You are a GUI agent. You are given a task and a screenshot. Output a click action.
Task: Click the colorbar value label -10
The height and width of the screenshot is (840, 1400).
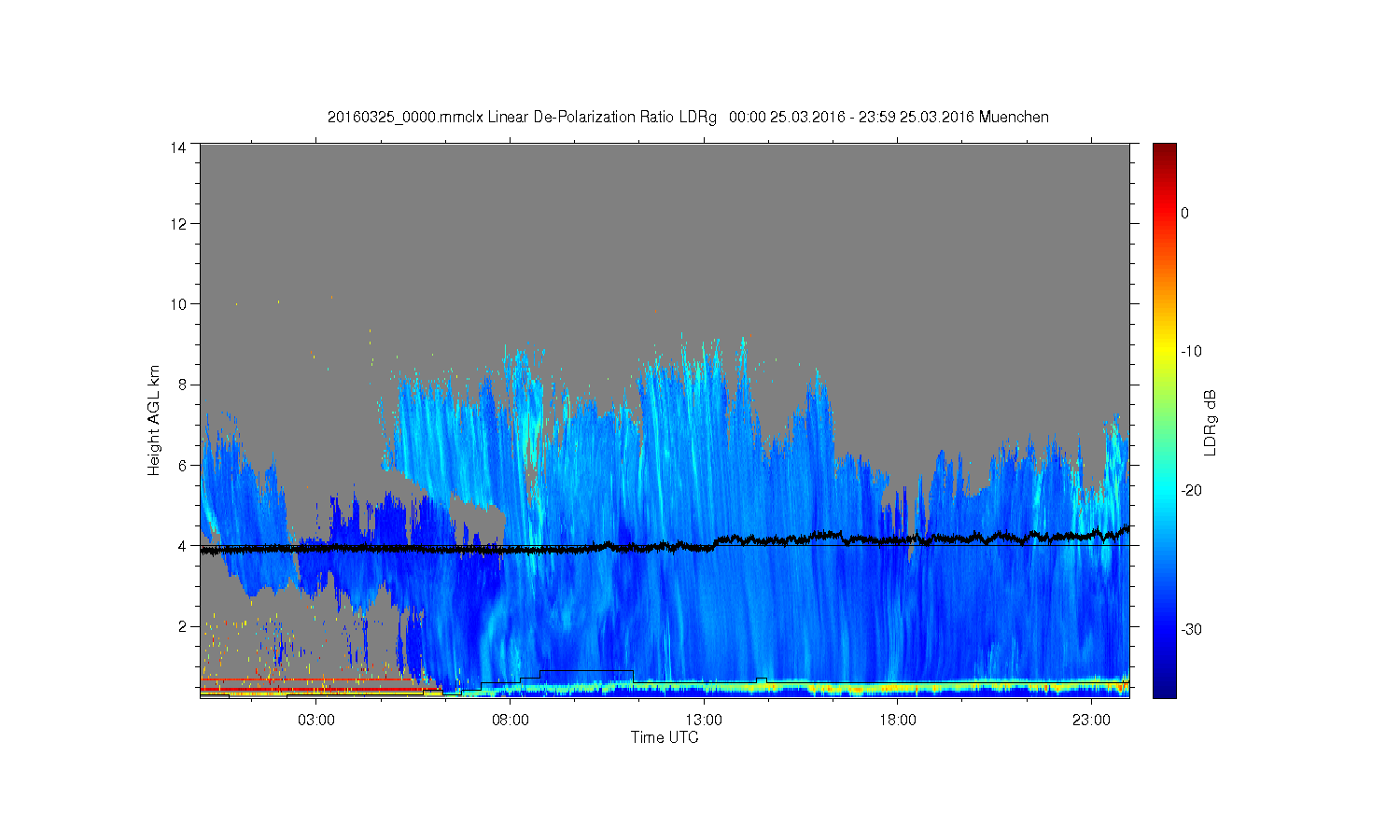1190,352
